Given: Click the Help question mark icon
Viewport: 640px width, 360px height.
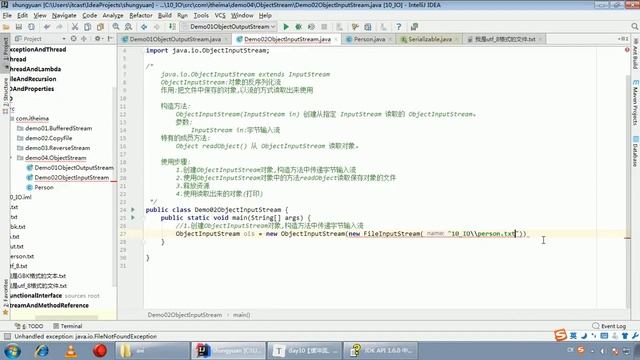Looking at the screenshot, I should point(398,27).
